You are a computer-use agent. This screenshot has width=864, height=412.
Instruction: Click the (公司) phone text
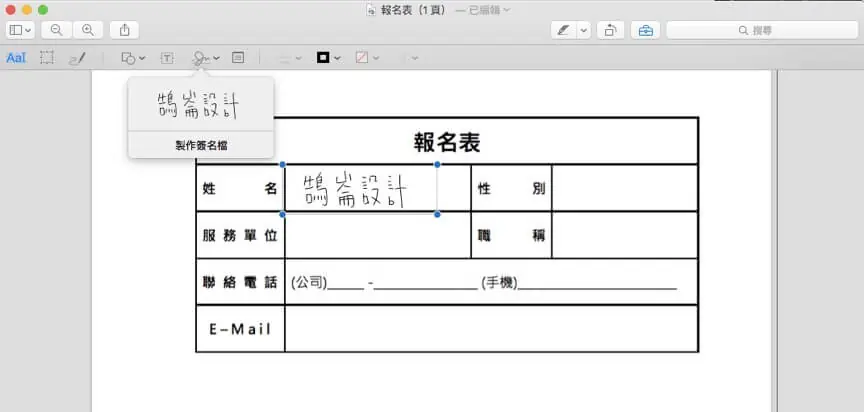309,283
